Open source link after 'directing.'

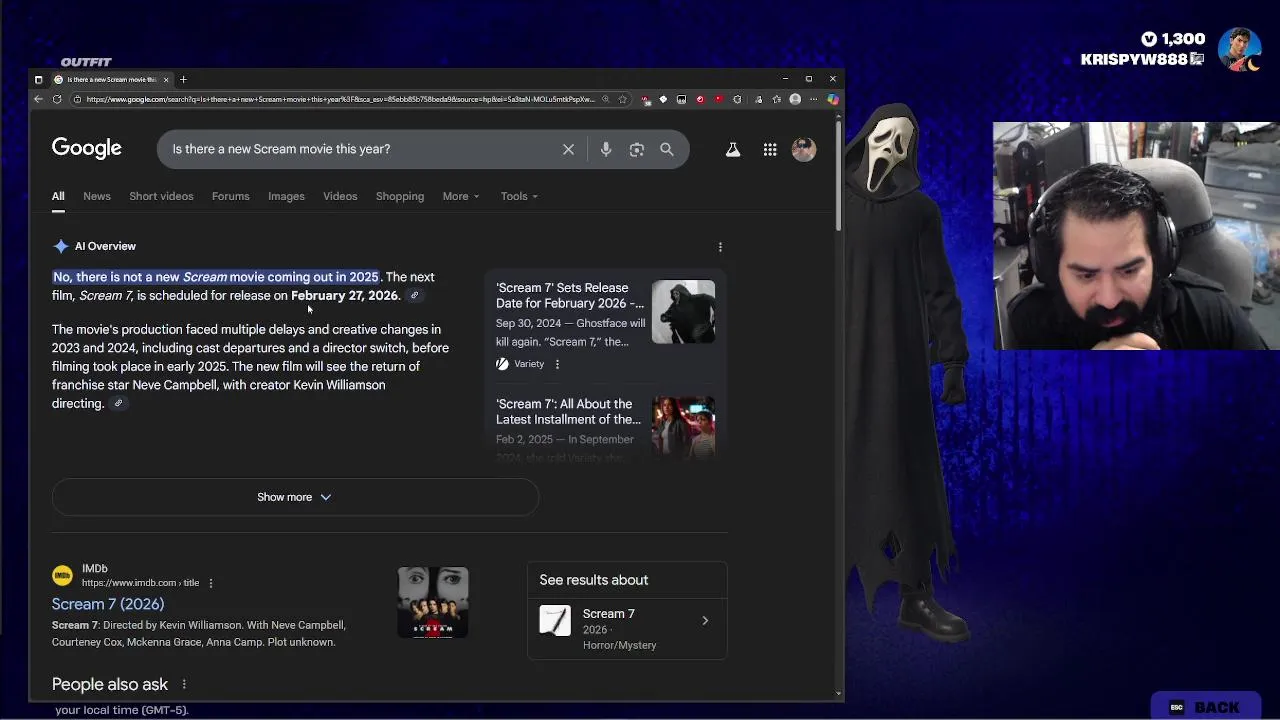coord(118,403)
